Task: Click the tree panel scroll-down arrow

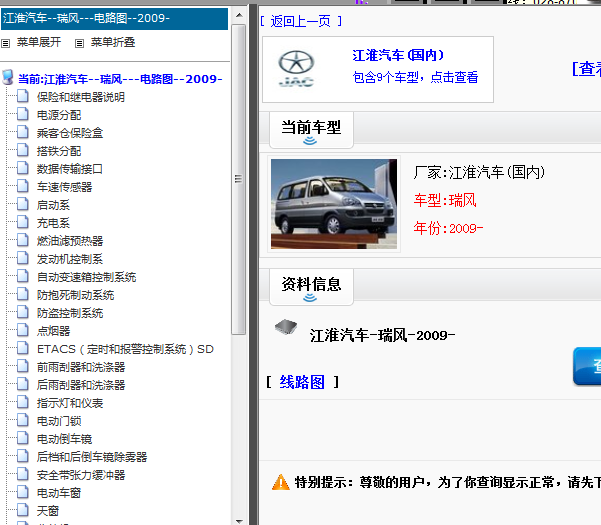Action: pos(239,521)
